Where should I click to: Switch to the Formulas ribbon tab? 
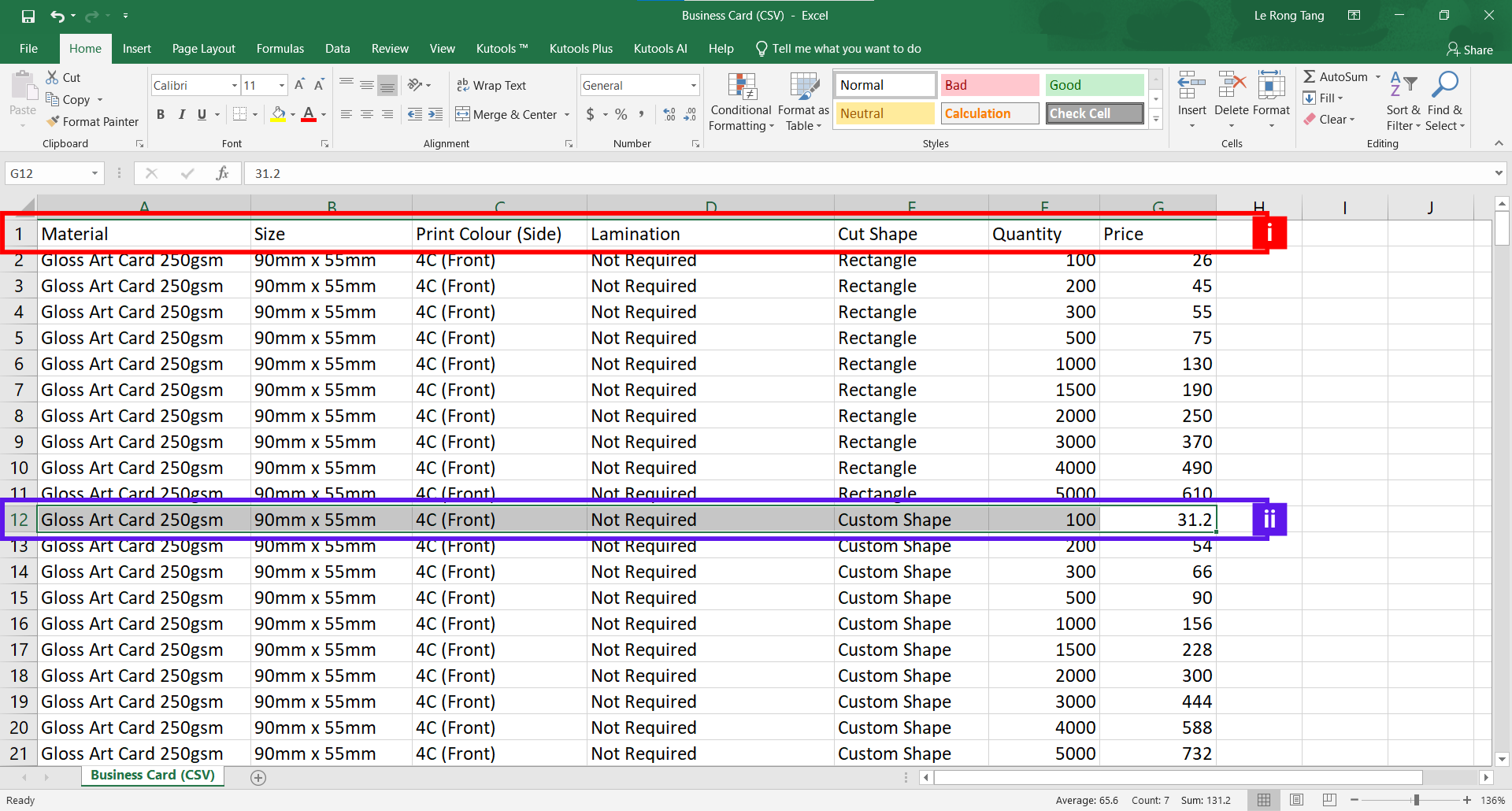click(280, 49)
